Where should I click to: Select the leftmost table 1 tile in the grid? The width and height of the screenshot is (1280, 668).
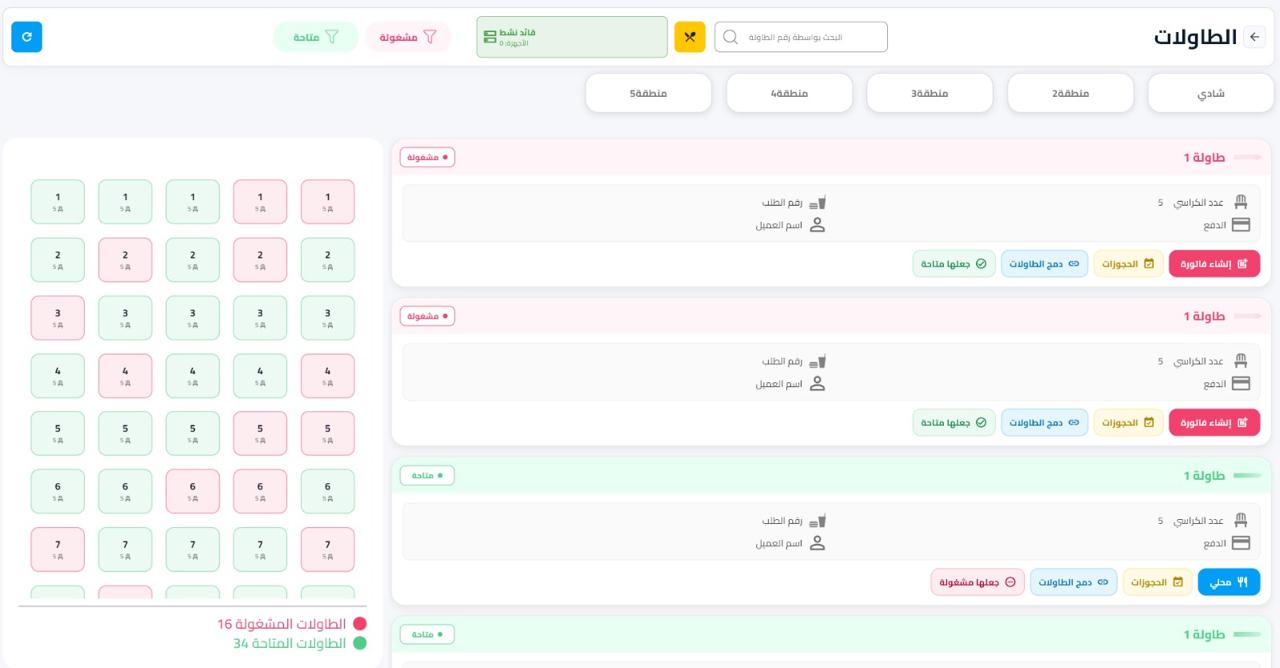tap(58, 202)
